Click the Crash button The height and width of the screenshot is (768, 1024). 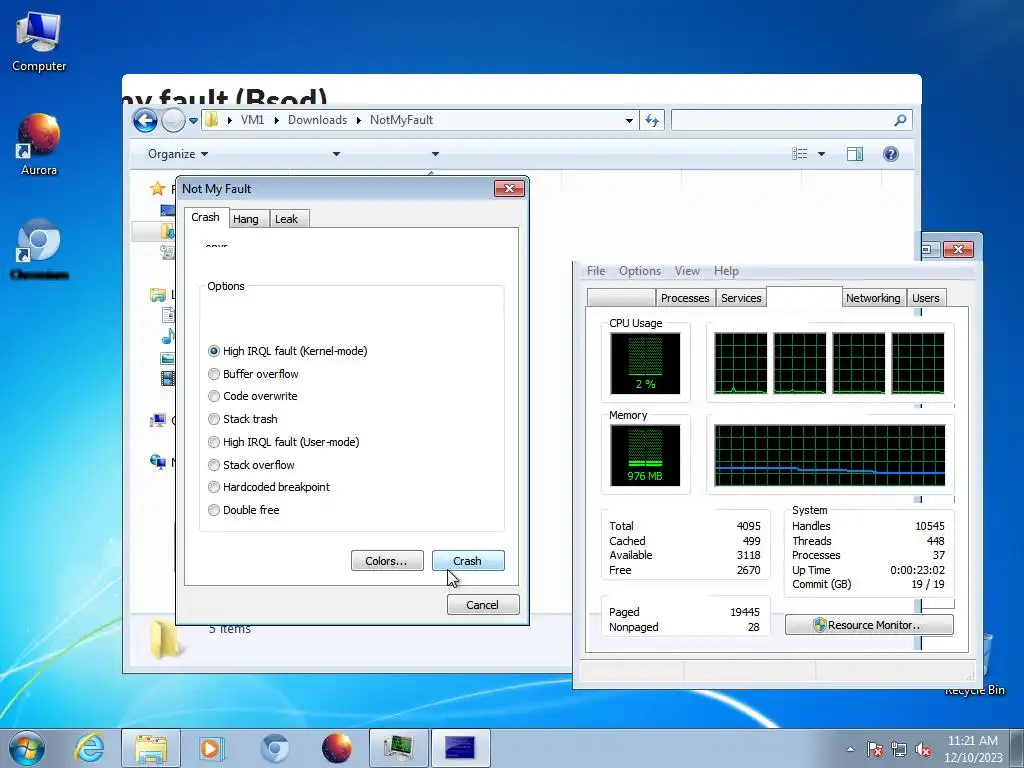coord(468,561)
